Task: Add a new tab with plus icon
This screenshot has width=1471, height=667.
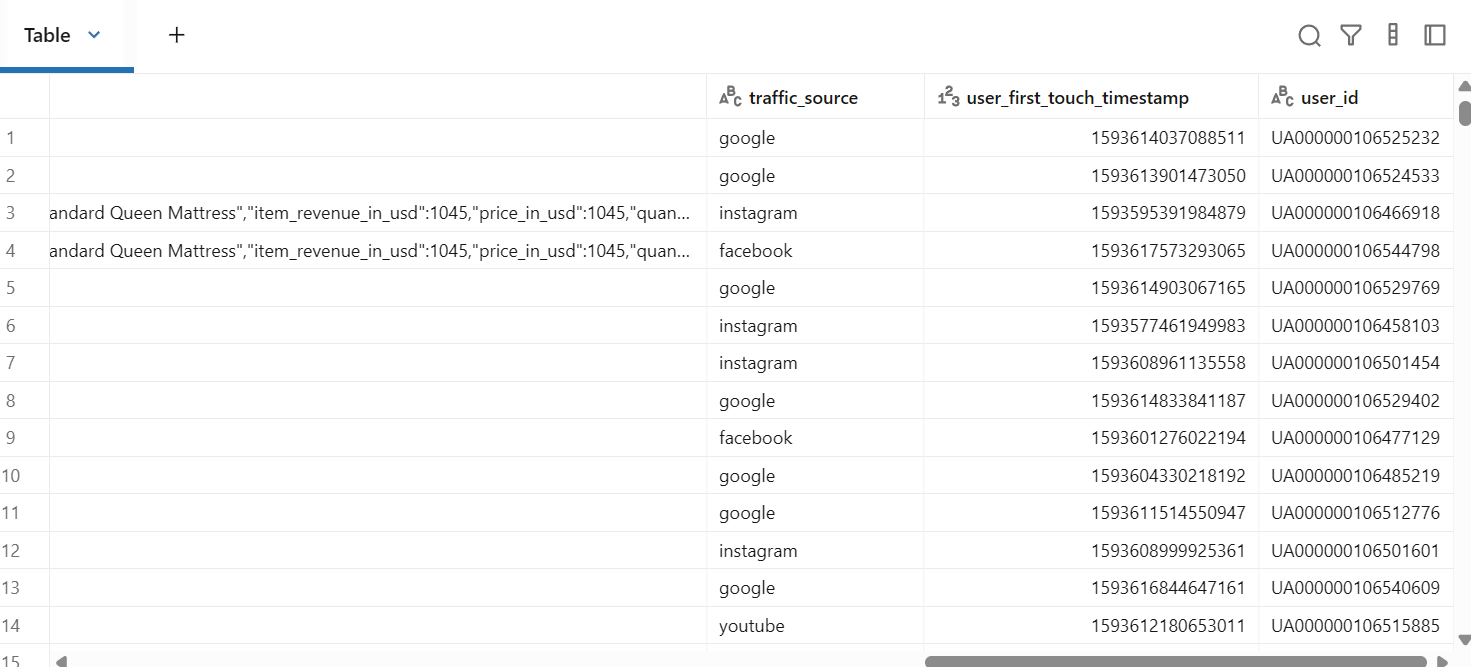Action: tap(177, 35)
